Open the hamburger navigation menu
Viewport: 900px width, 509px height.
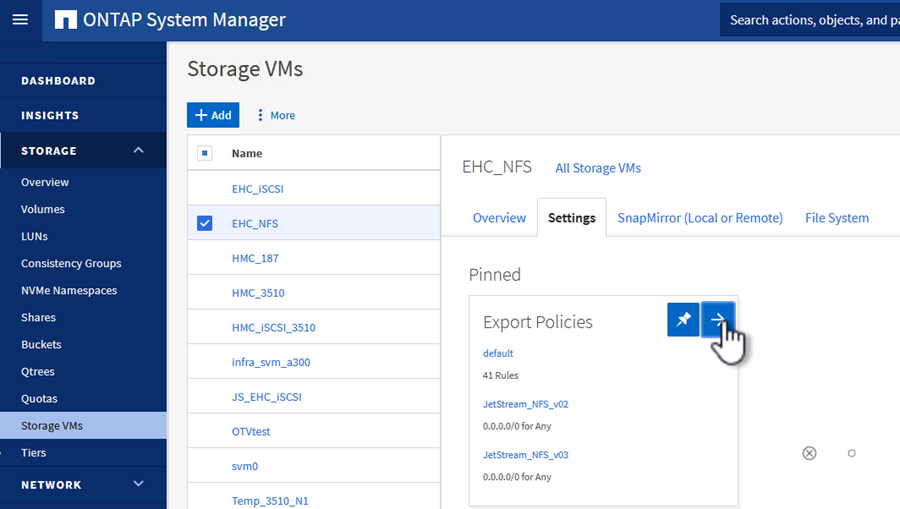click(x=20, y=20)
